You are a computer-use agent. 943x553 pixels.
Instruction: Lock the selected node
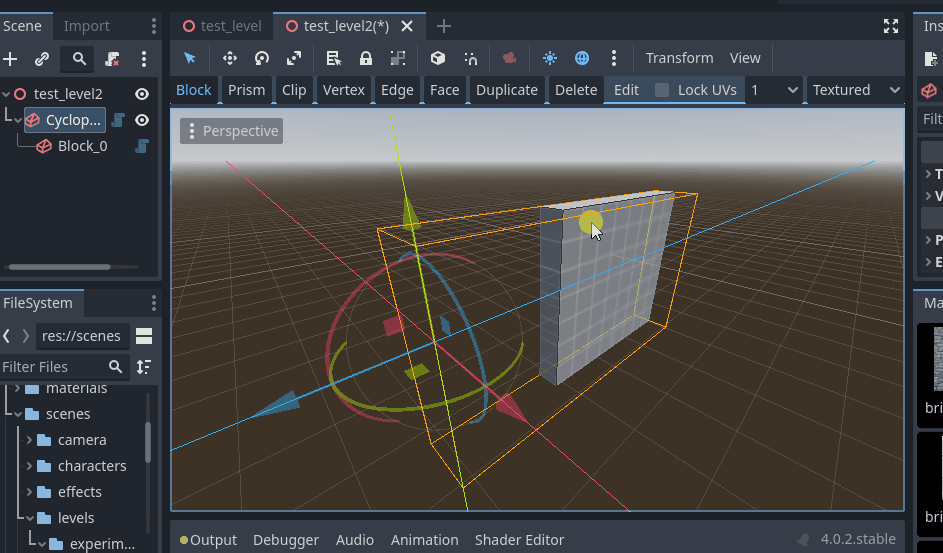tap(365, 58)
